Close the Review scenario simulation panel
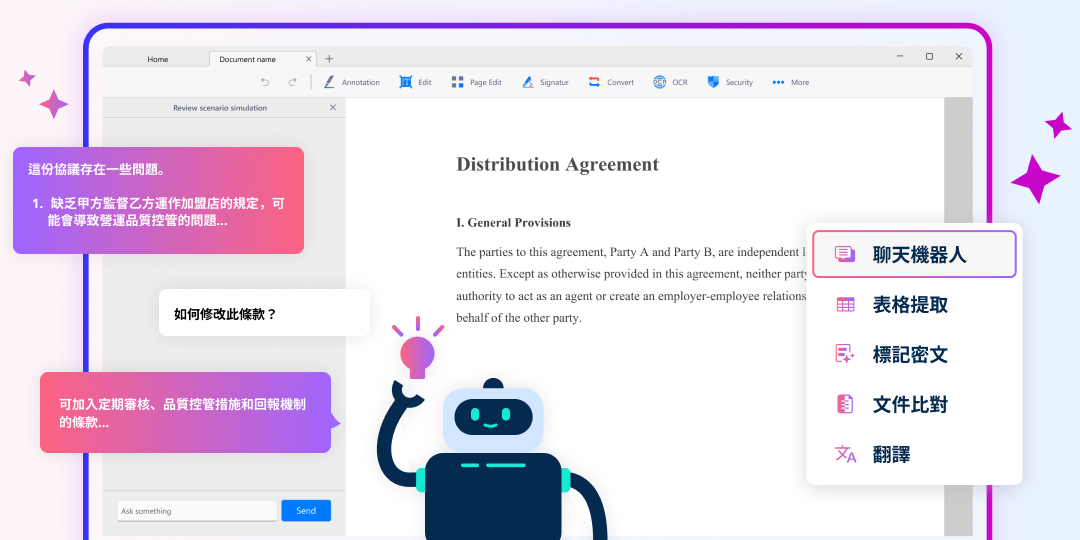Viewport: 1080px width, 540px height. point(333,107)
